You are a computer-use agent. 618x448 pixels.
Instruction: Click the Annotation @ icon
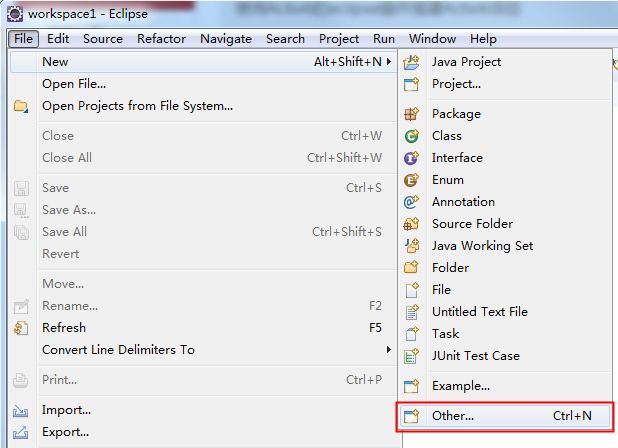point(411,202)
